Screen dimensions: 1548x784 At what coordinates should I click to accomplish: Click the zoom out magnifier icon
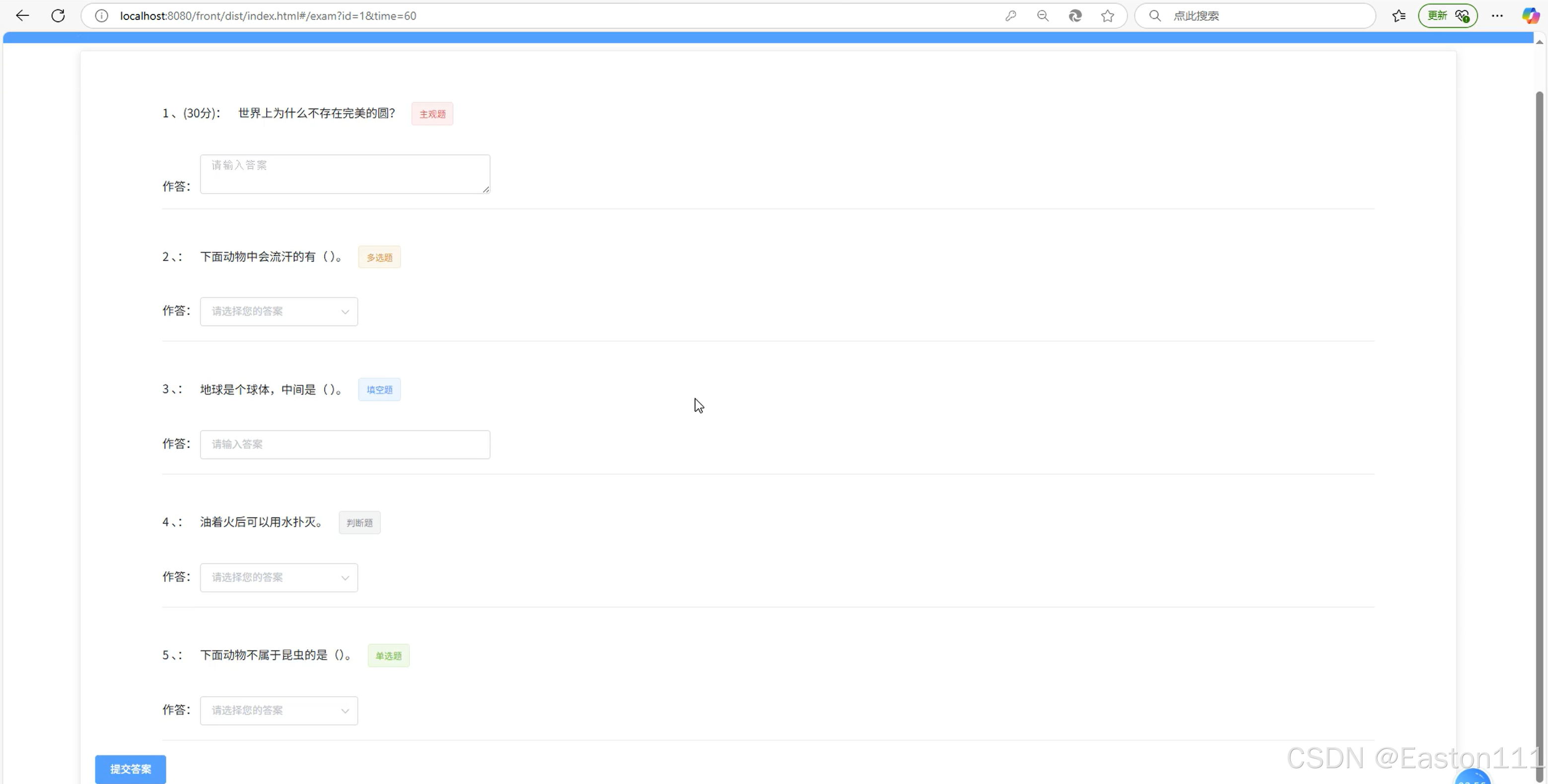coord(1043,15)
